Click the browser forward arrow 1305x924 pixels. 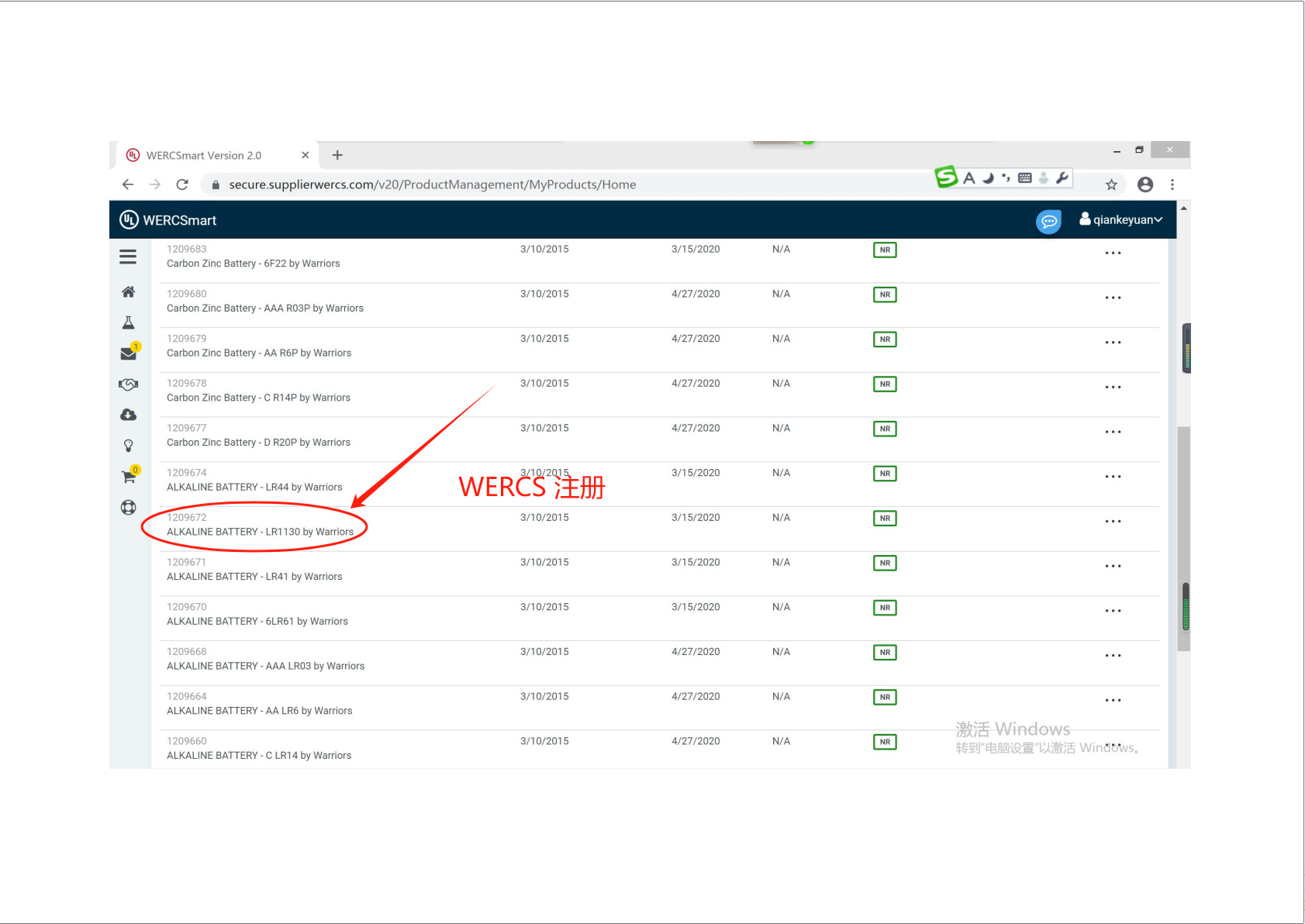coord(155,184)
